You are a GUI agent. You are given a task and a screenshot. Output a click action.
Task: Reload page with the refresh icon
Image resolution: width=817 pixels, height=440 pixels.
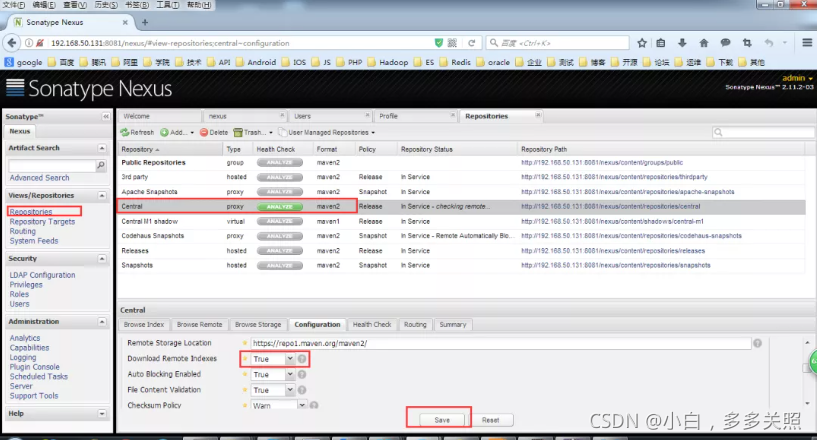pyautogui.click(x=472, y=43)
